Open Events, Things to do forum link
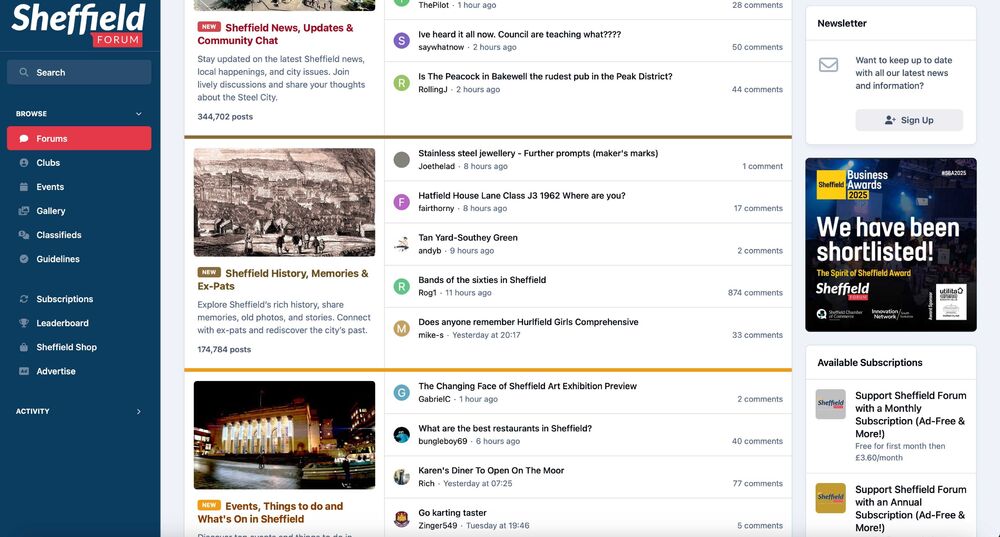Viewport: 1000px width, 537px height. click(270, 512)
